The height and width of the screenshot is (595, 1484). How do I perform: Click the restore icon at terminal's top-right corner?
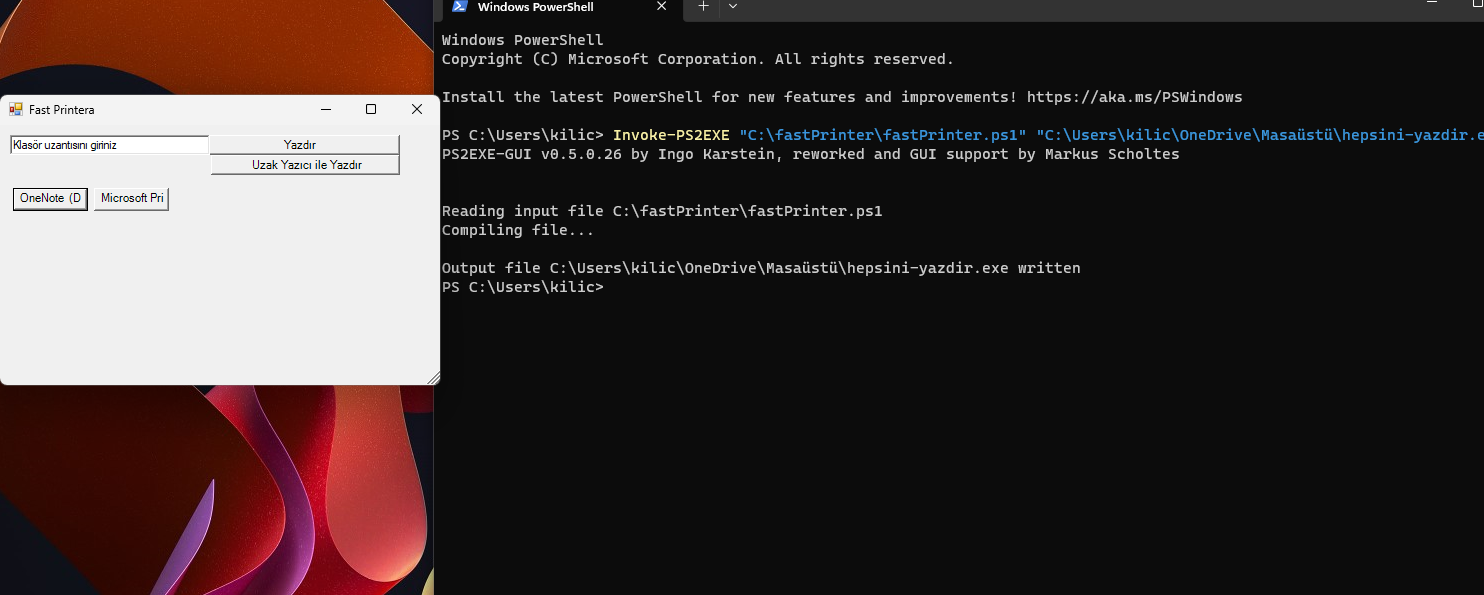pyautogui.click(x=1479, y=4)
